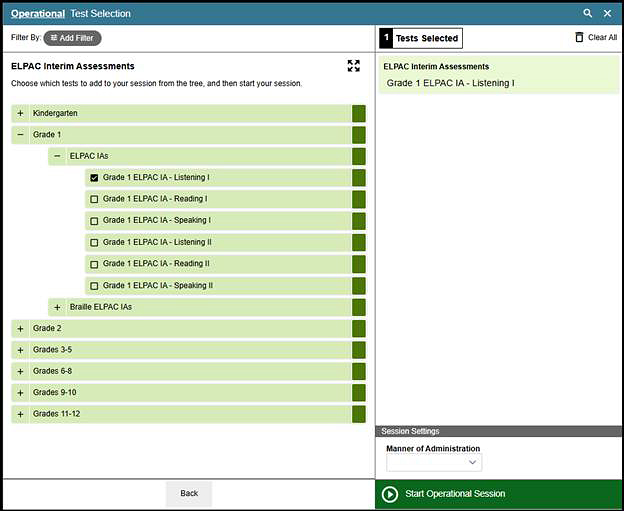
Task: Click the Tests Selected counter box
Action: click(421, 38)
